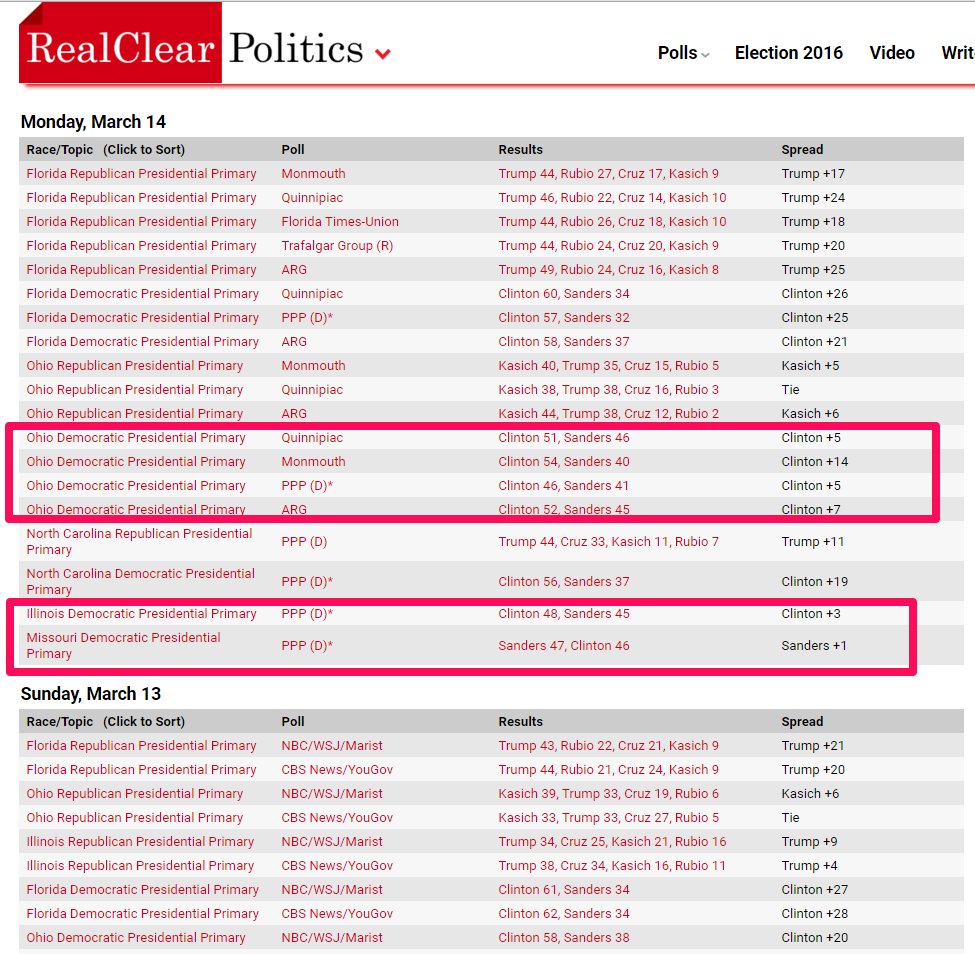The width and height of the screenshot is (975, 954).
Task: Open the Polls menu
Action: coord(683,53)
